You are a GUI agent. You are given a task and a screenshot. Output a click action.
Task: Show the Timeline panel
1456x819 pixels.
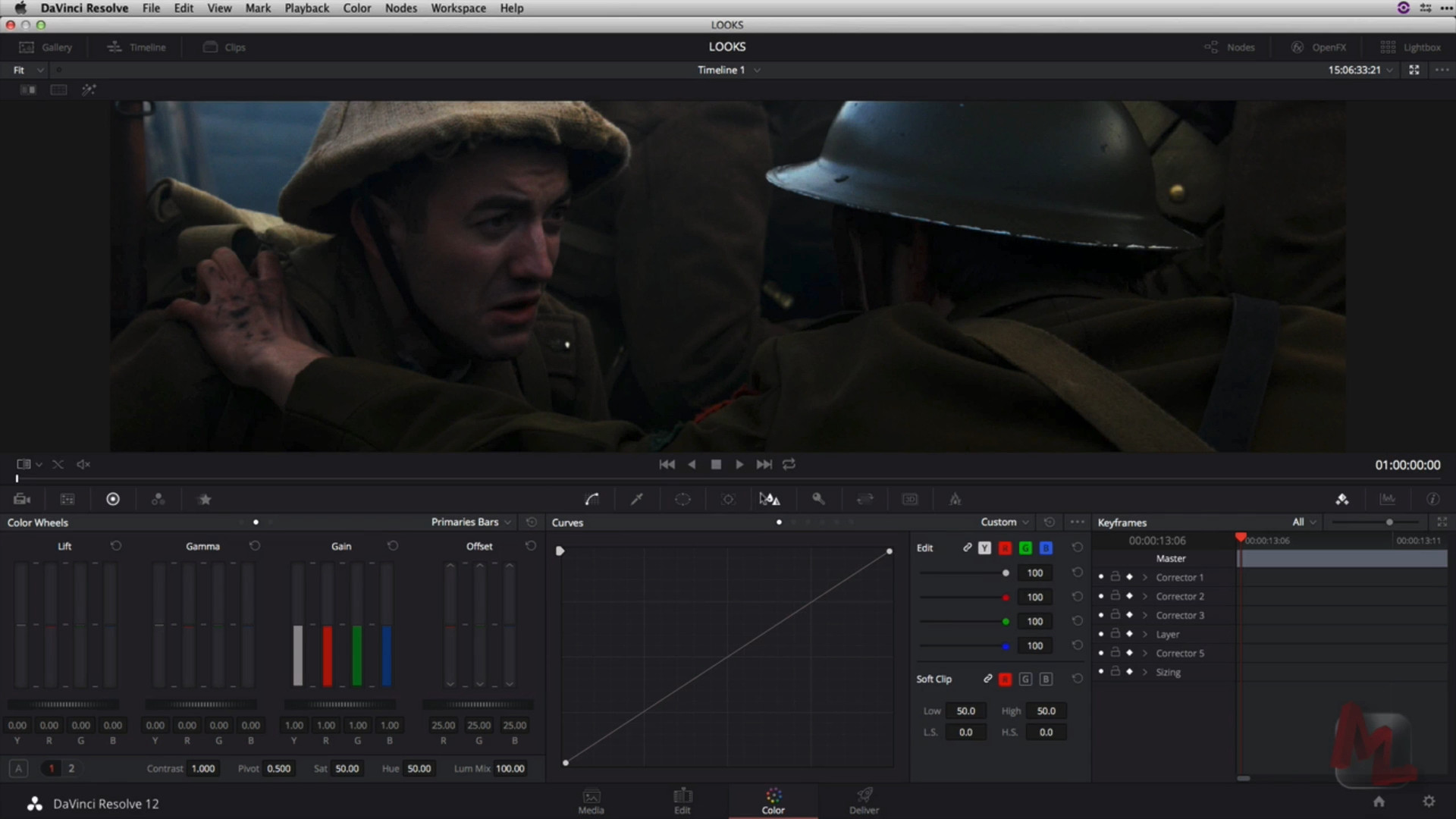pyautogui.click(x=136, y=47)
